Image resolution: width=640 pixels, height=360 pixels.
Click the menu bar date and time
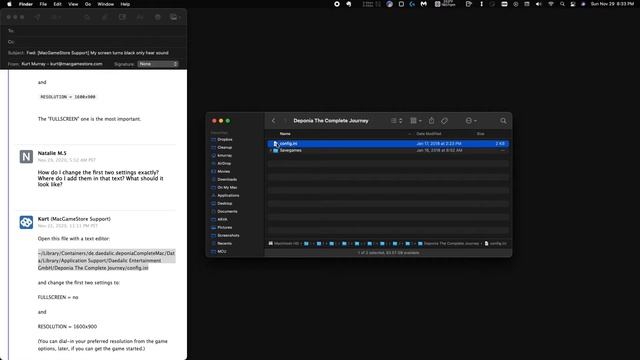612,4
